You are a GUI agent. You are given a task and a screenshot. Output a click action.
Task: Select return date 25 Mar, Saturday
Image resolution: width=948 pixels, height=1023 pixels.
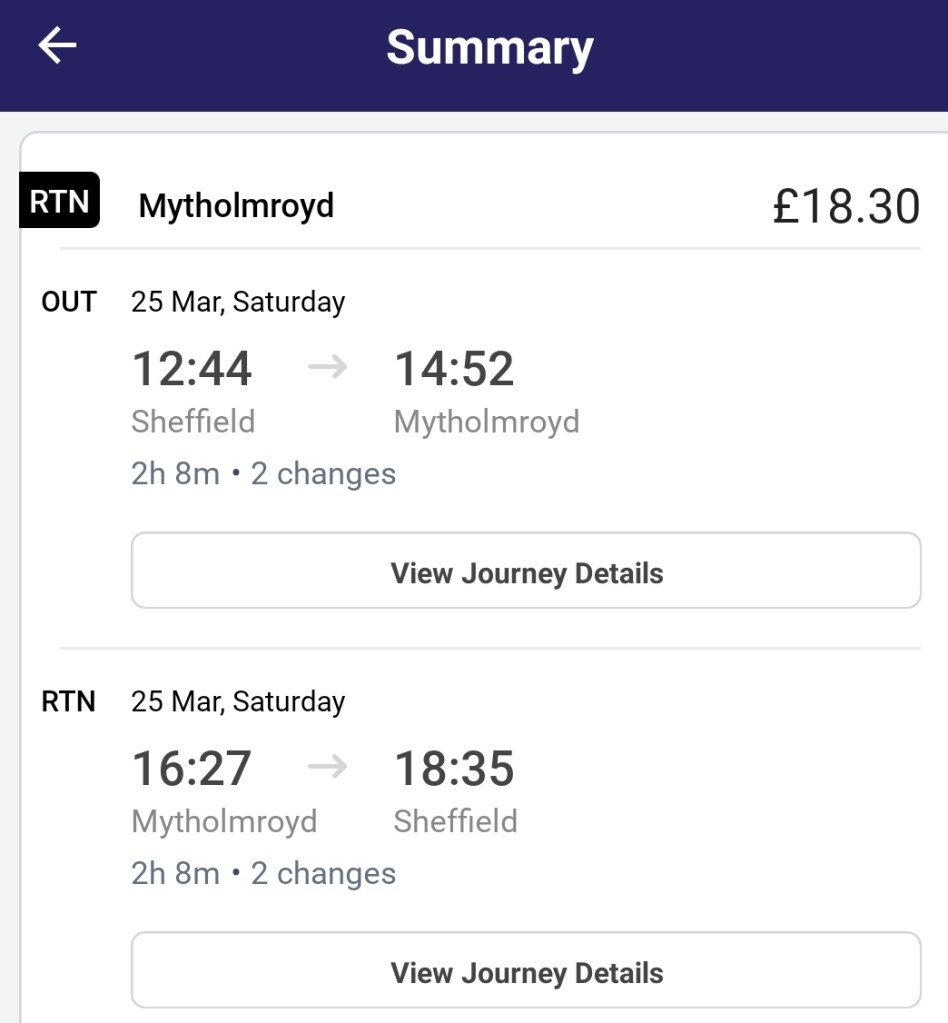pyautogui.click(x=238, y=702)
